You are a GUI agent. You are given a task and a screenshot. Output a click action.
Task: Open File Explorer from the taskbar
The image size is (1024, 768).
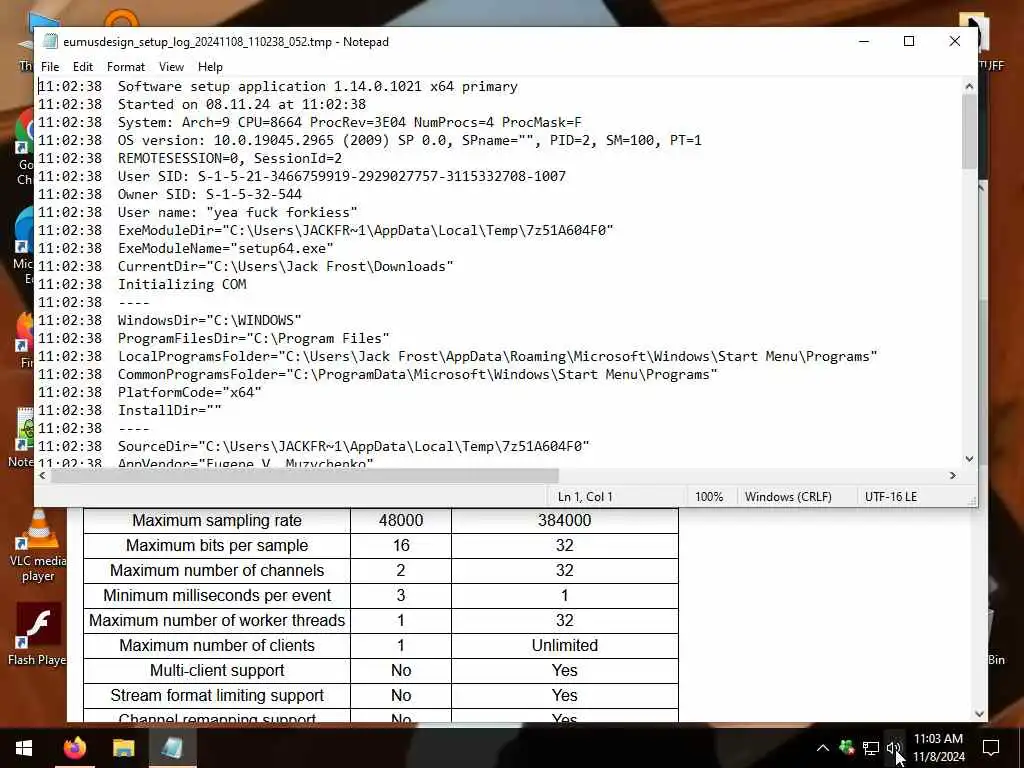click(123, 748)
